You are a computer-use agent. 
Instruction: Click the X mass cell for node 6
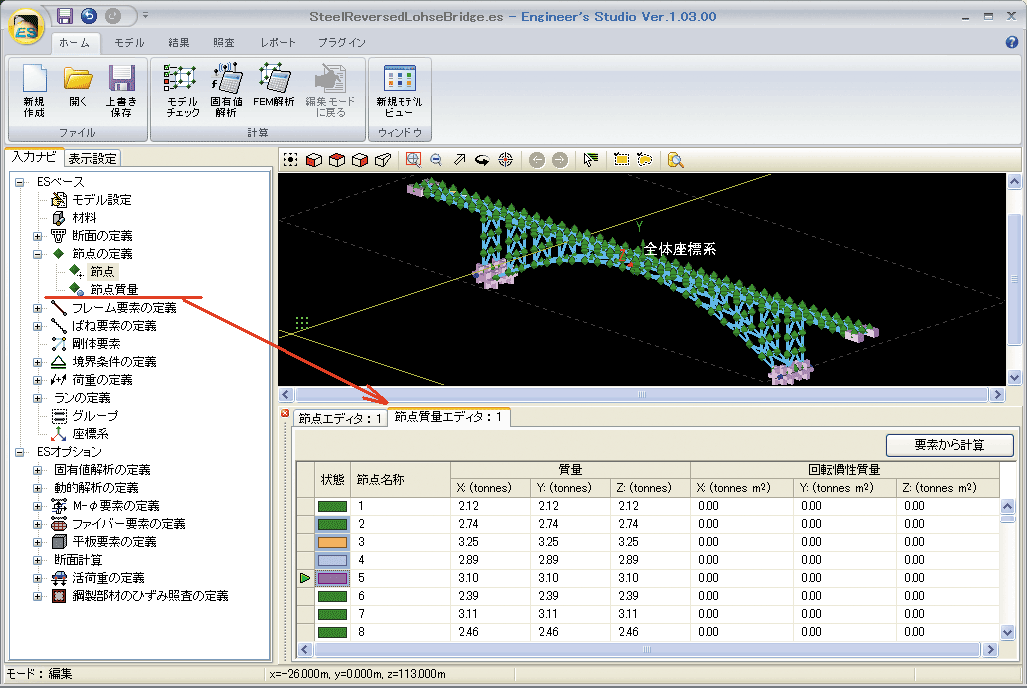pos(491,596)
